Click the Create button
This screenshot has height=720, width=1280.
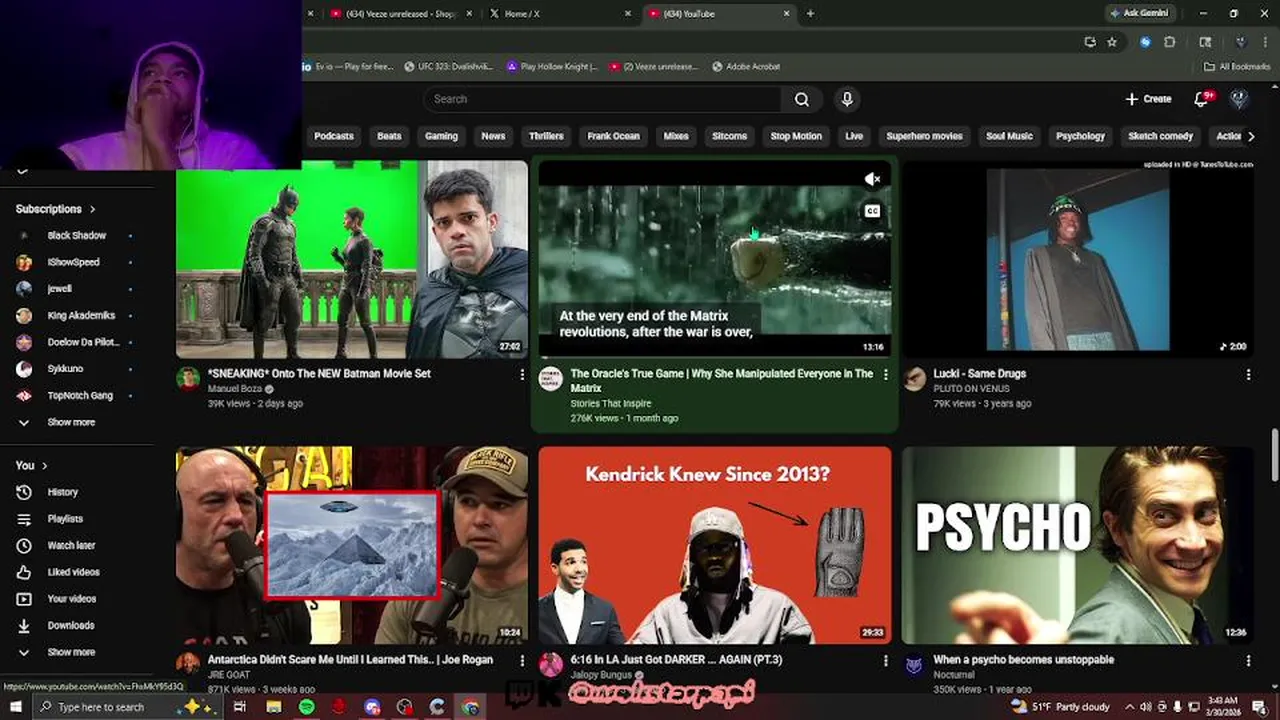[x=1148, y=99]
